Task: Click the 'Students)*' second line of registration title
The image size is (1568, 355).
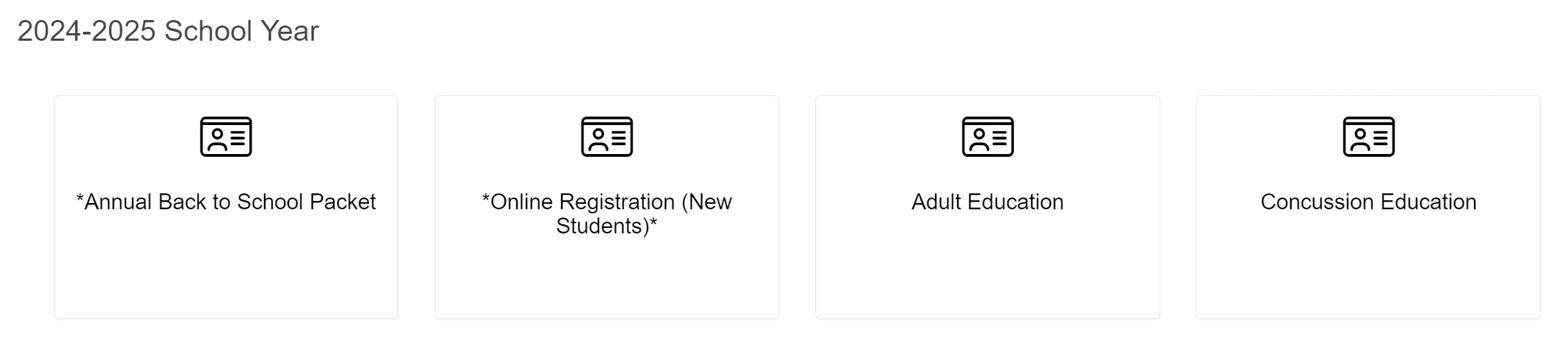Action: [x=607, y=226]
